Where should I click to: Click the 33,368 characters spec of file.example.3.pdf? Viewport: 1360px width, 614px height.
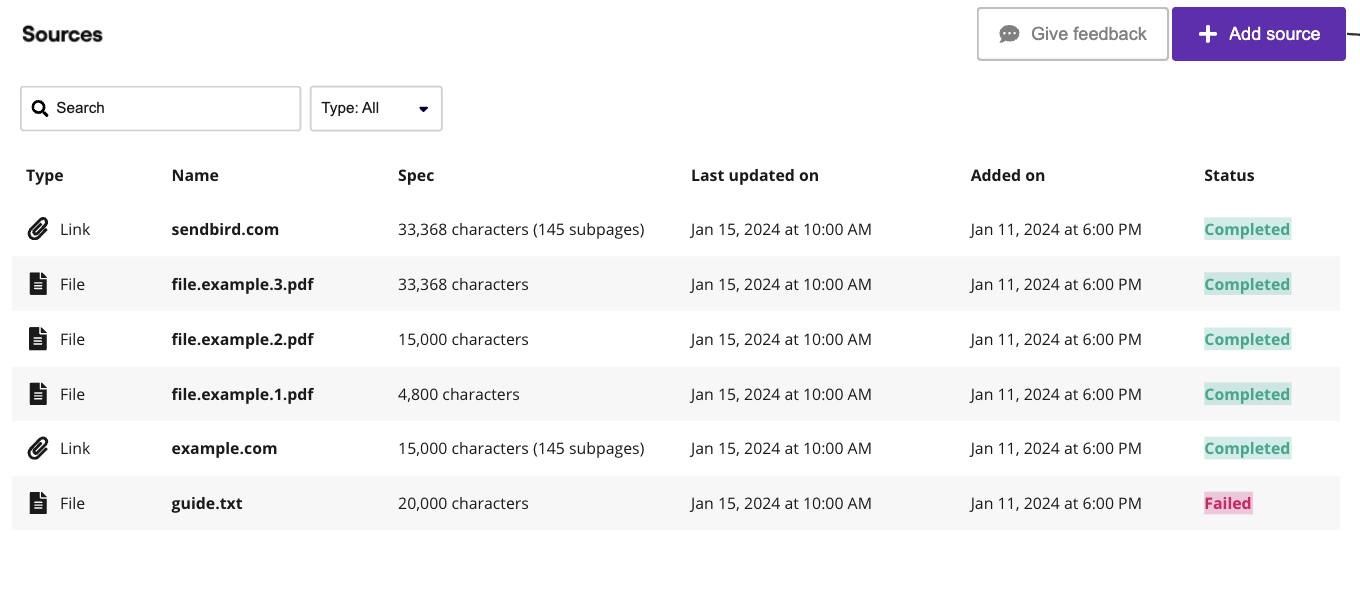tap(463, 284)
